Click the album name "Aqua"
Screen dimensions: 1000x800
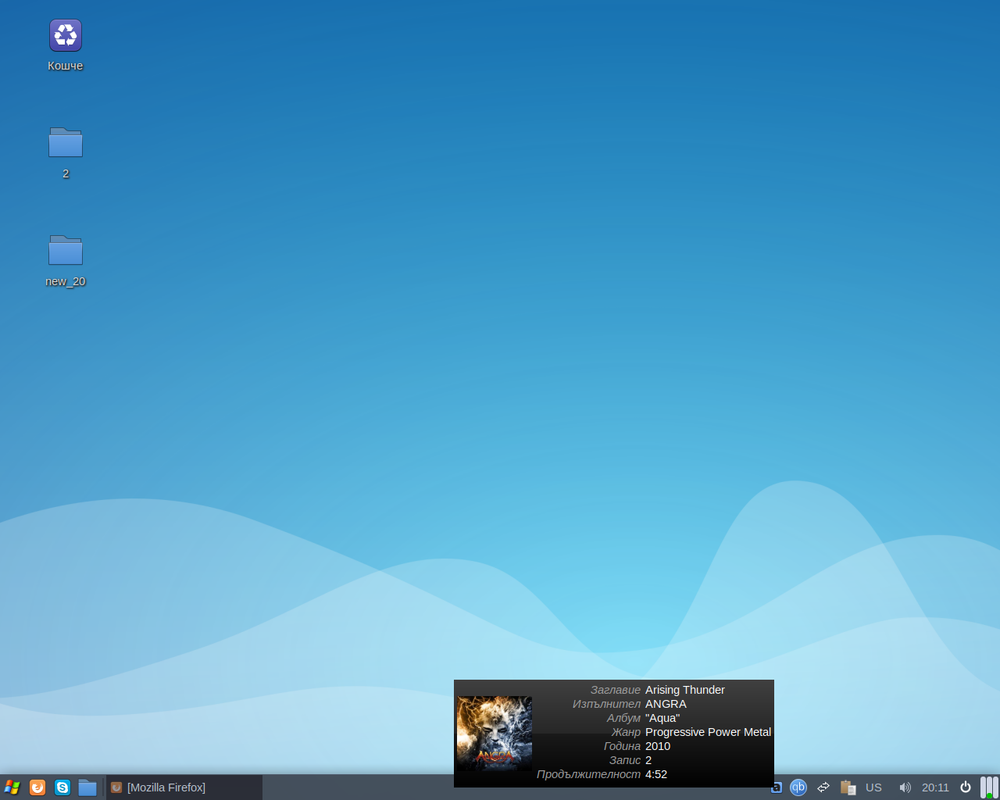click(663, 718)
